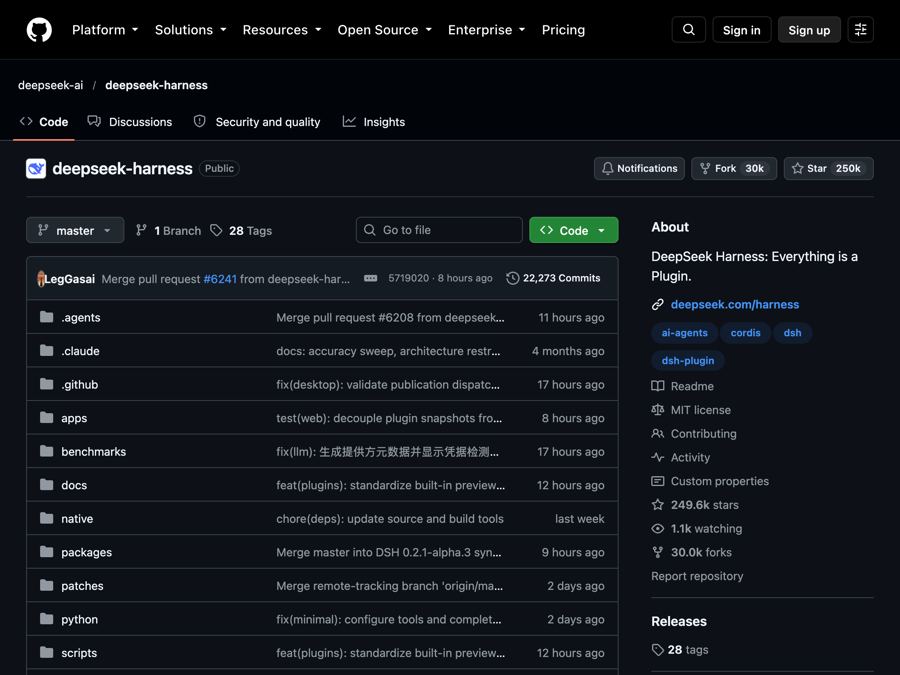
Task: Open the Pricing page
Action: [563, 30]
